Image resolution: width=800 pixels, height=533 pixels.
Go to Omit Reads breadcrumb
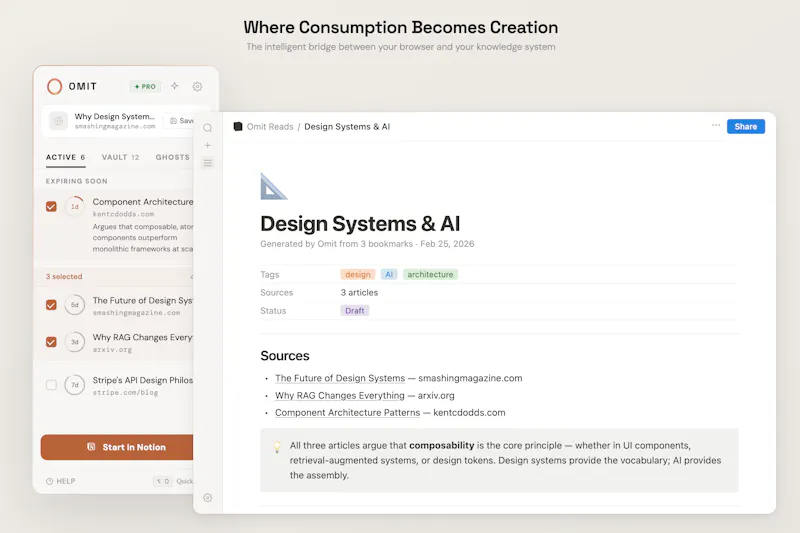[x=270, y=126]
